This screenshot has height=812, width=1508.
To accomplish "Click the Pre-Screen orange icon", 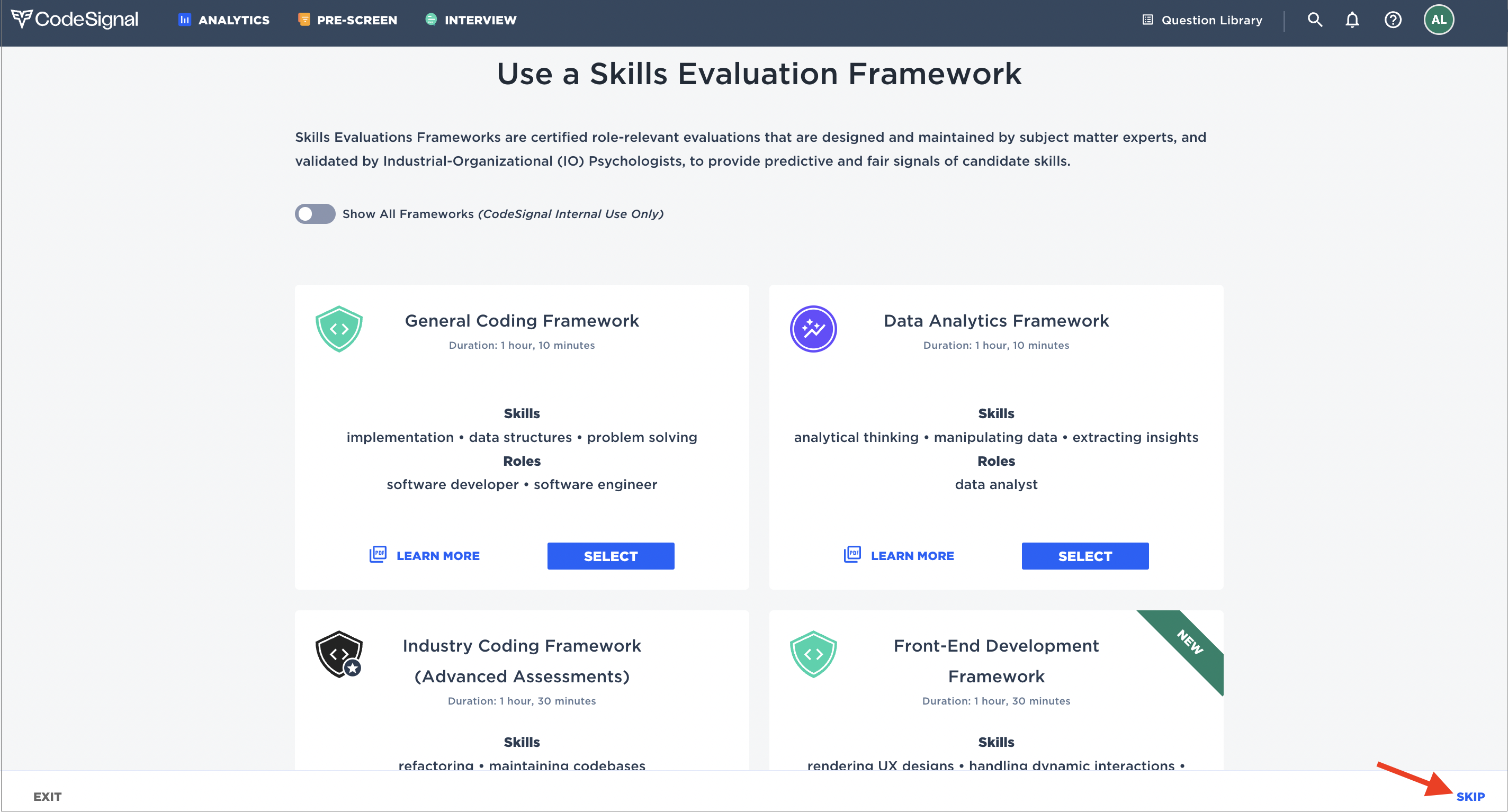I will 304,20.
